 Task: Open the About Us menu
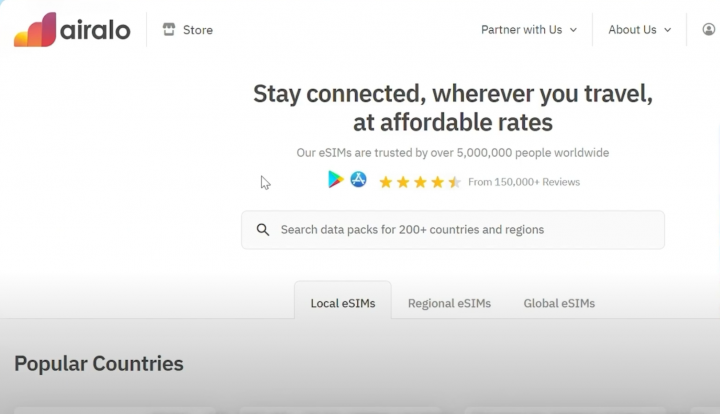(632, 30)
